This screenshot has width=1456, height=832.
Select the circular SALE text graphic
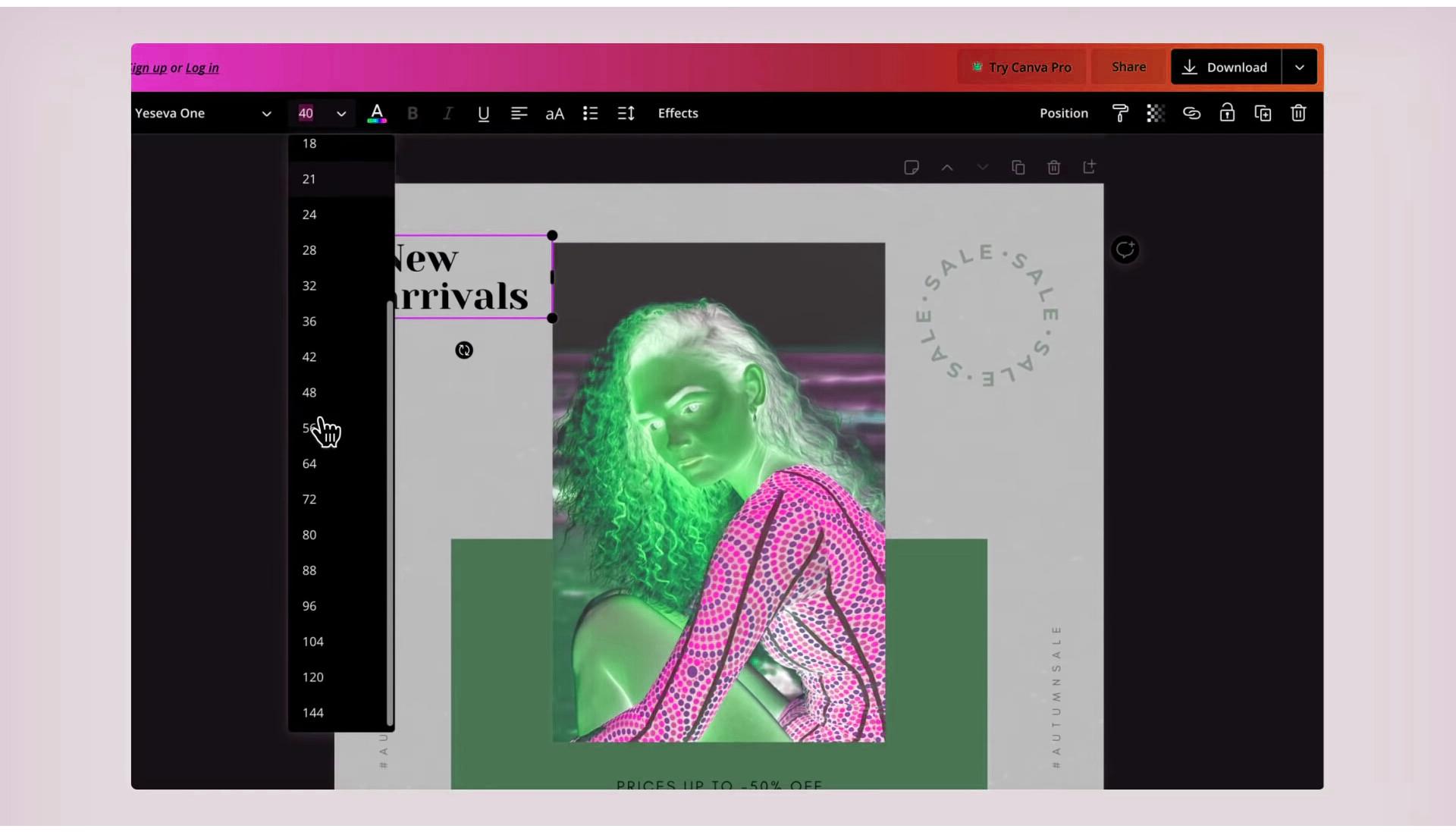[x=987, y=315]
